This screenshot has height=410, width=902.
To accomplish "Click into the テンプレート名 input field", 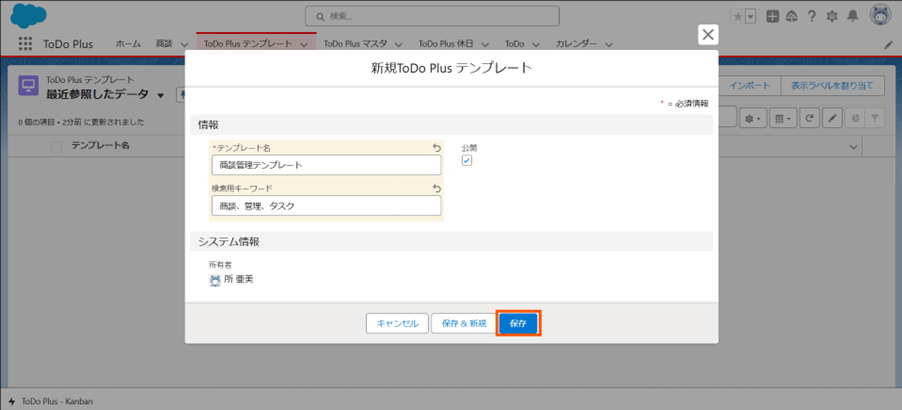I will tap(326, 165).
